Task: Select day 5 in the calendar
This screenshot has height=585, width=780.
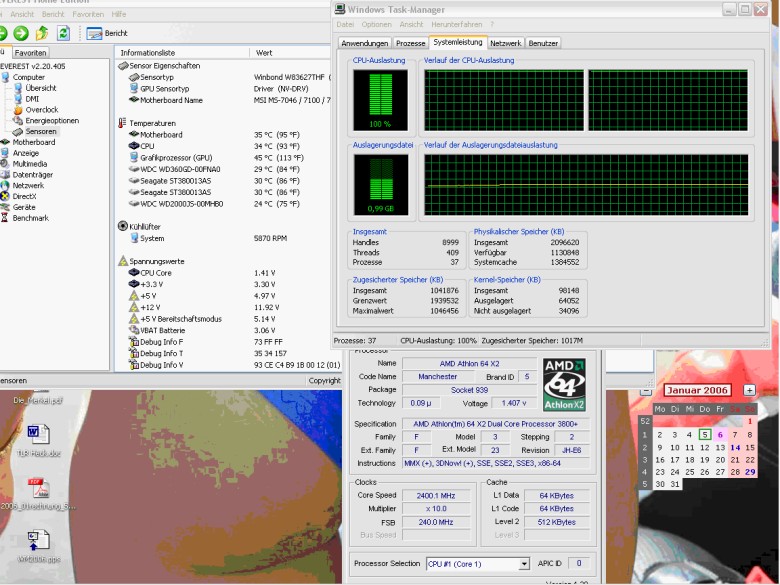Action: (704, 435)
